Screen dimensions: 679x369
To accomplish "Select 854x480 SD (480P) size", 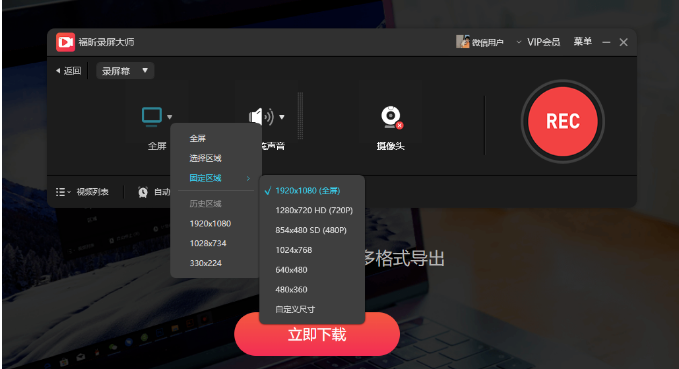I will (312, 230).
